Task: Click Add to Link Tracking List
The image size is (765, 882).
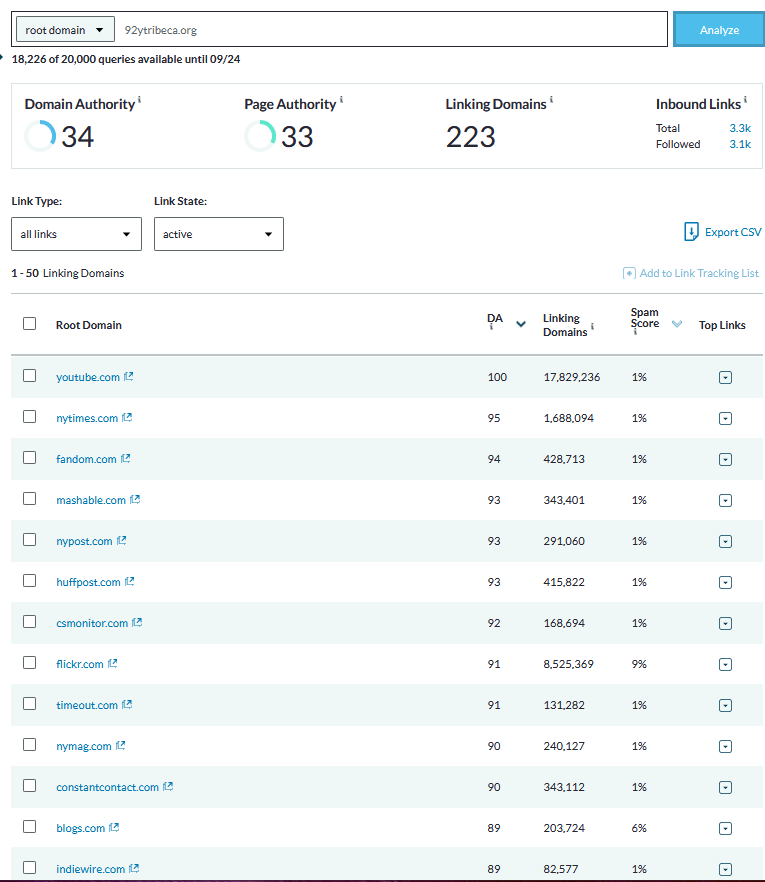Action: point(699,273)
